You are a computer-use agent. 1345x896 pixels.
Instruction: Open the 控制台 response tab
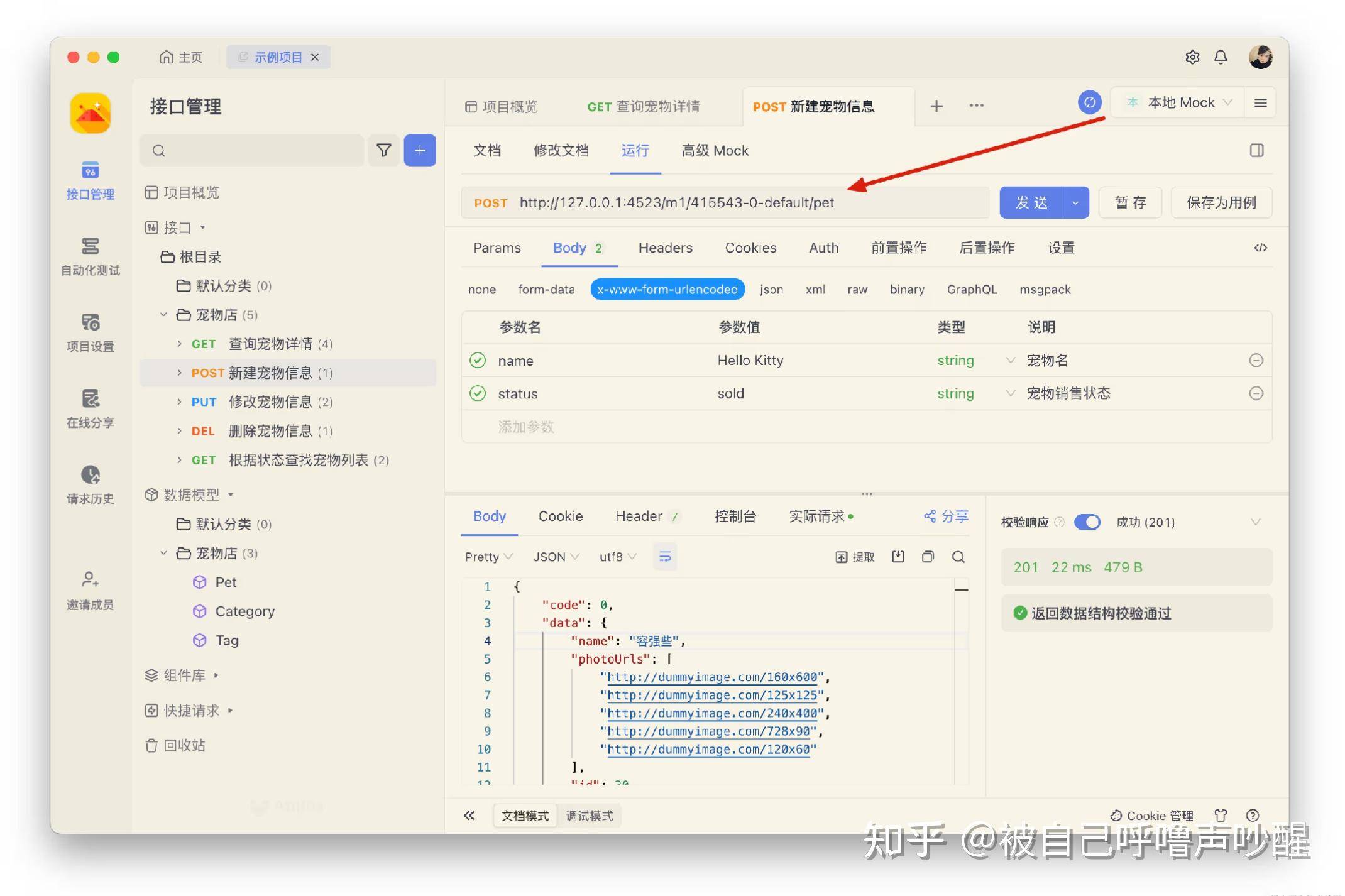[735, 516]
